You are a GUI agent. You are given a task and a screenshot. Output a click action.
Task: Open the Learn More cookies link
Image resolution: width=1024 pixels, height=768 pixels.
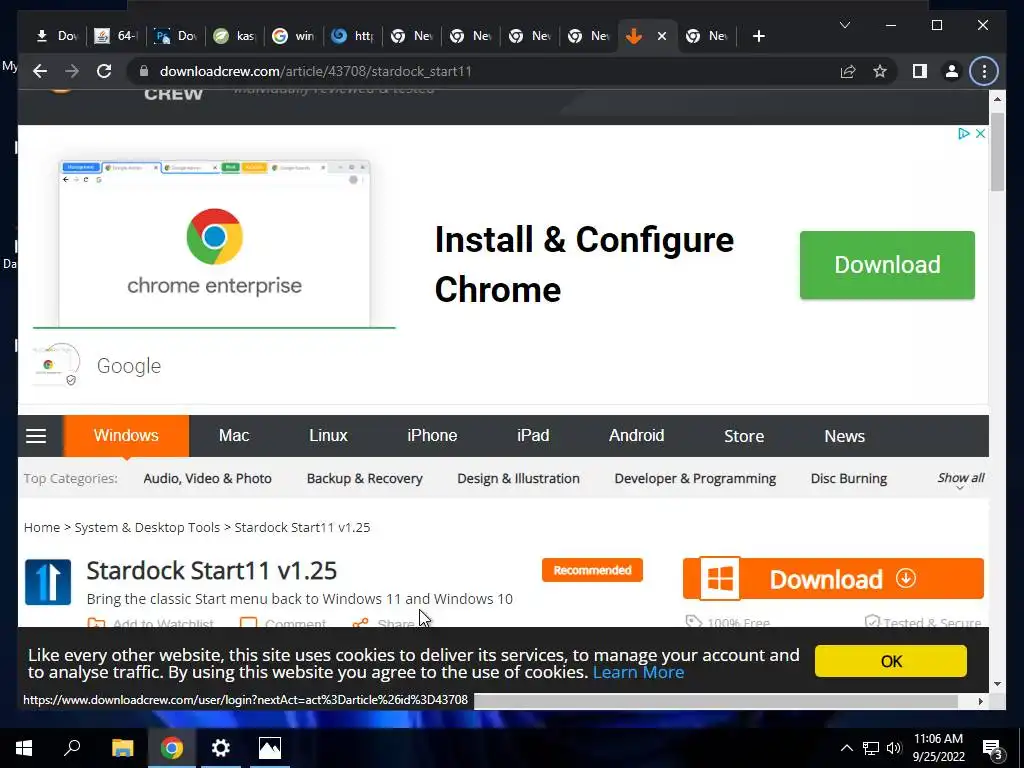[638, 673]
